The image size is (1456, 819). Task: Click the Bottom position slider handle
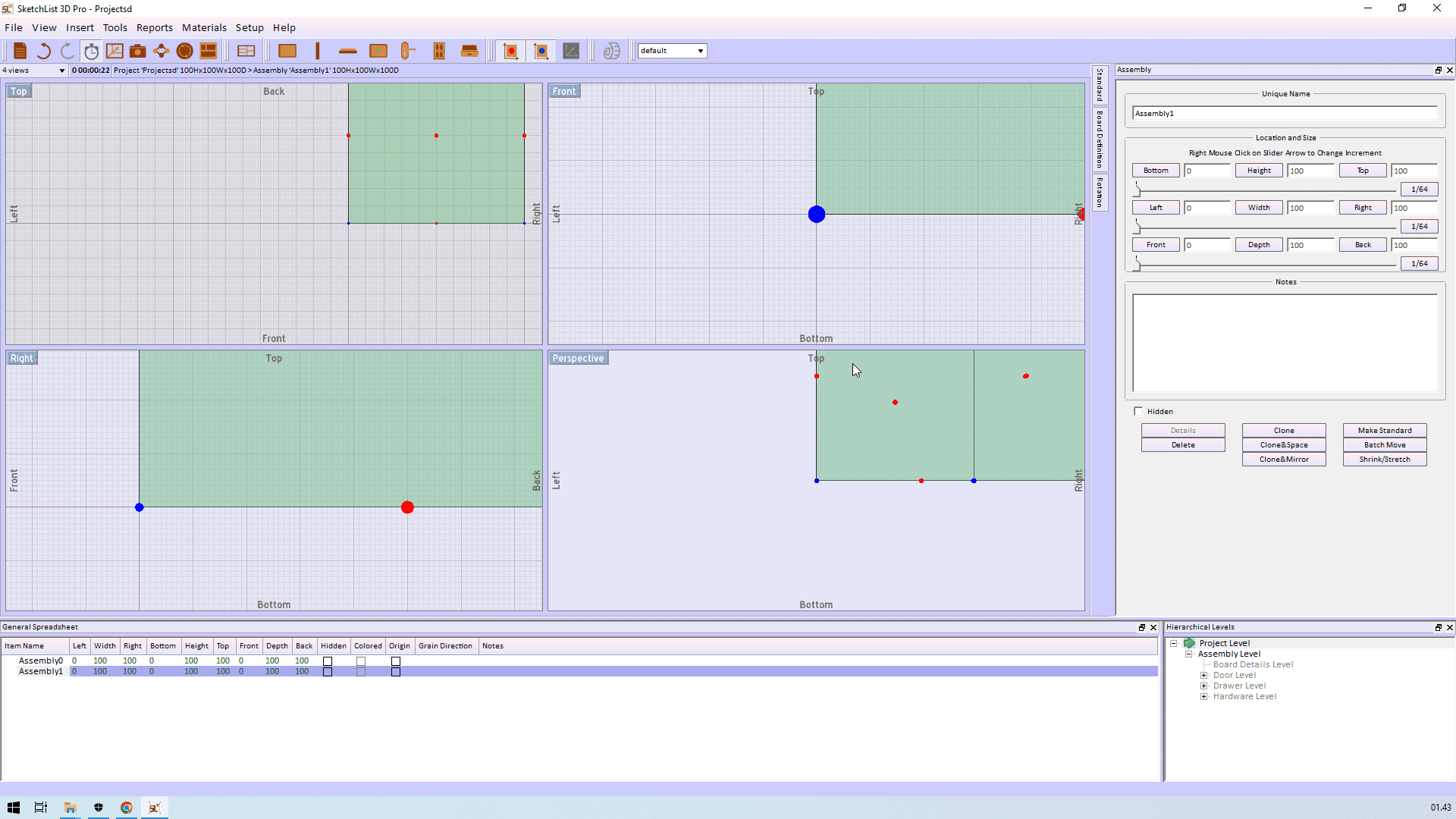[x=1137, y=190]
